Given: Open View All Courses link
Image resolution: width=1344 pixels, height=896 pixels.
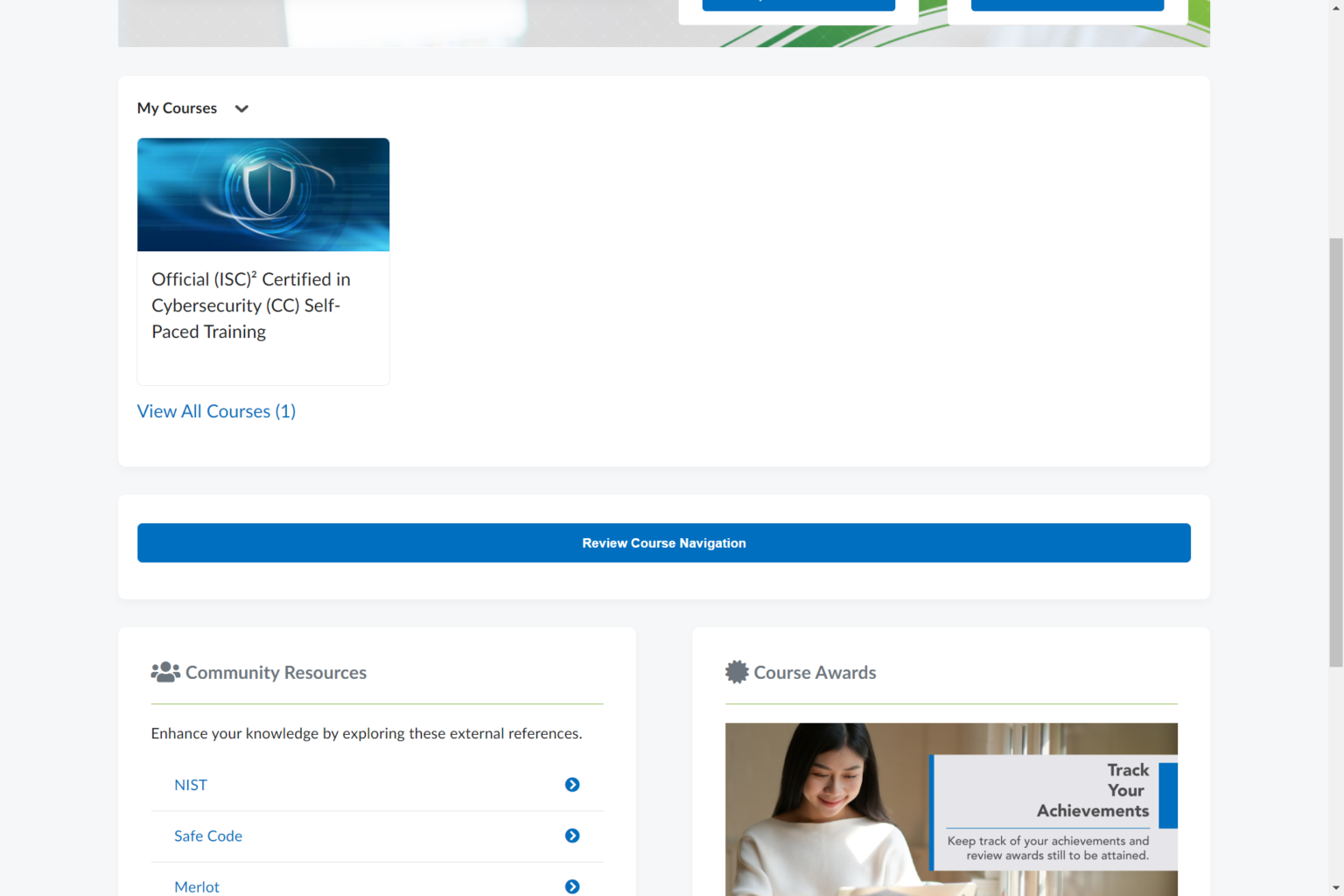Looking at the screenshot, I should pyautogui.click(x=216, y=411).
